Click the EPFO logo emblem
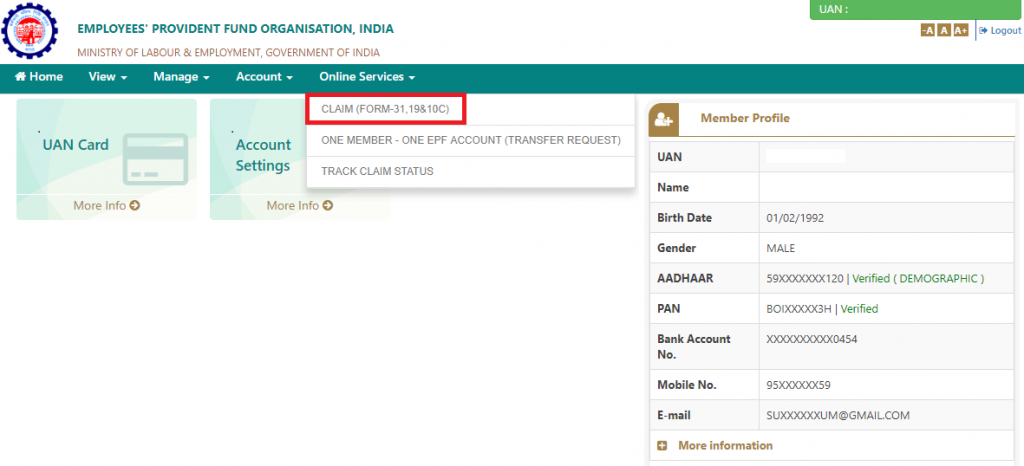Viewport: 1024px width, 466px height. pyautogui.click(x=31, y=31)
